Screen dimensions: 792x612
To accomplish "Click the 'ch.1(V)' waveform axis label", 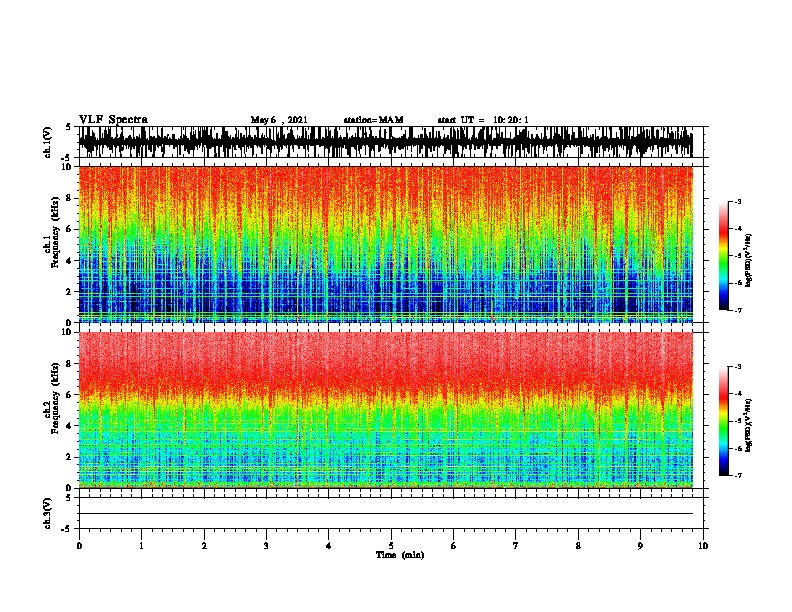I will (48, 142).
